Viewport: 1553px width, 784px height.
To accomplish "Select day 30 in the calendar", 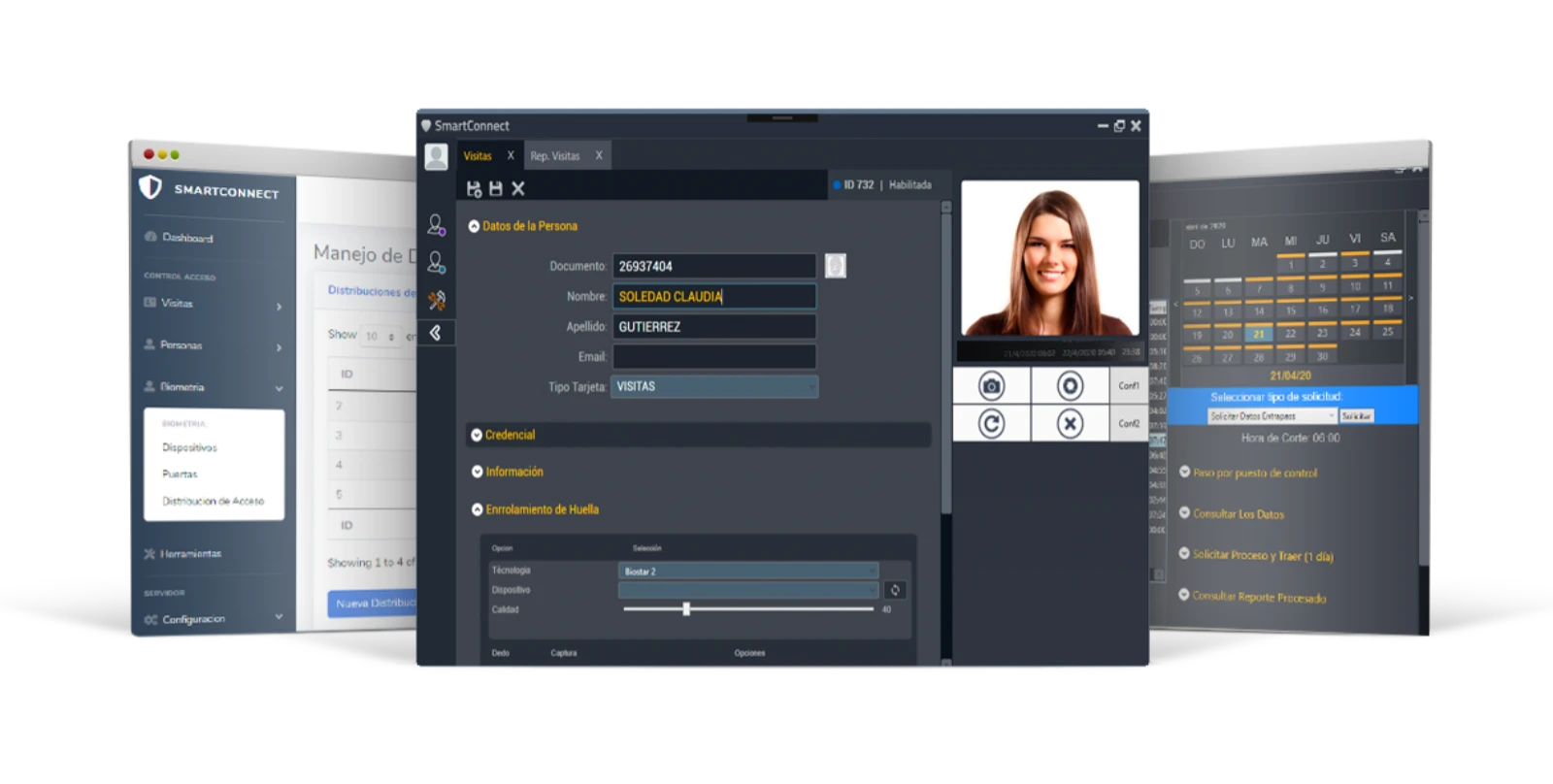I will tap(1322, 357).
